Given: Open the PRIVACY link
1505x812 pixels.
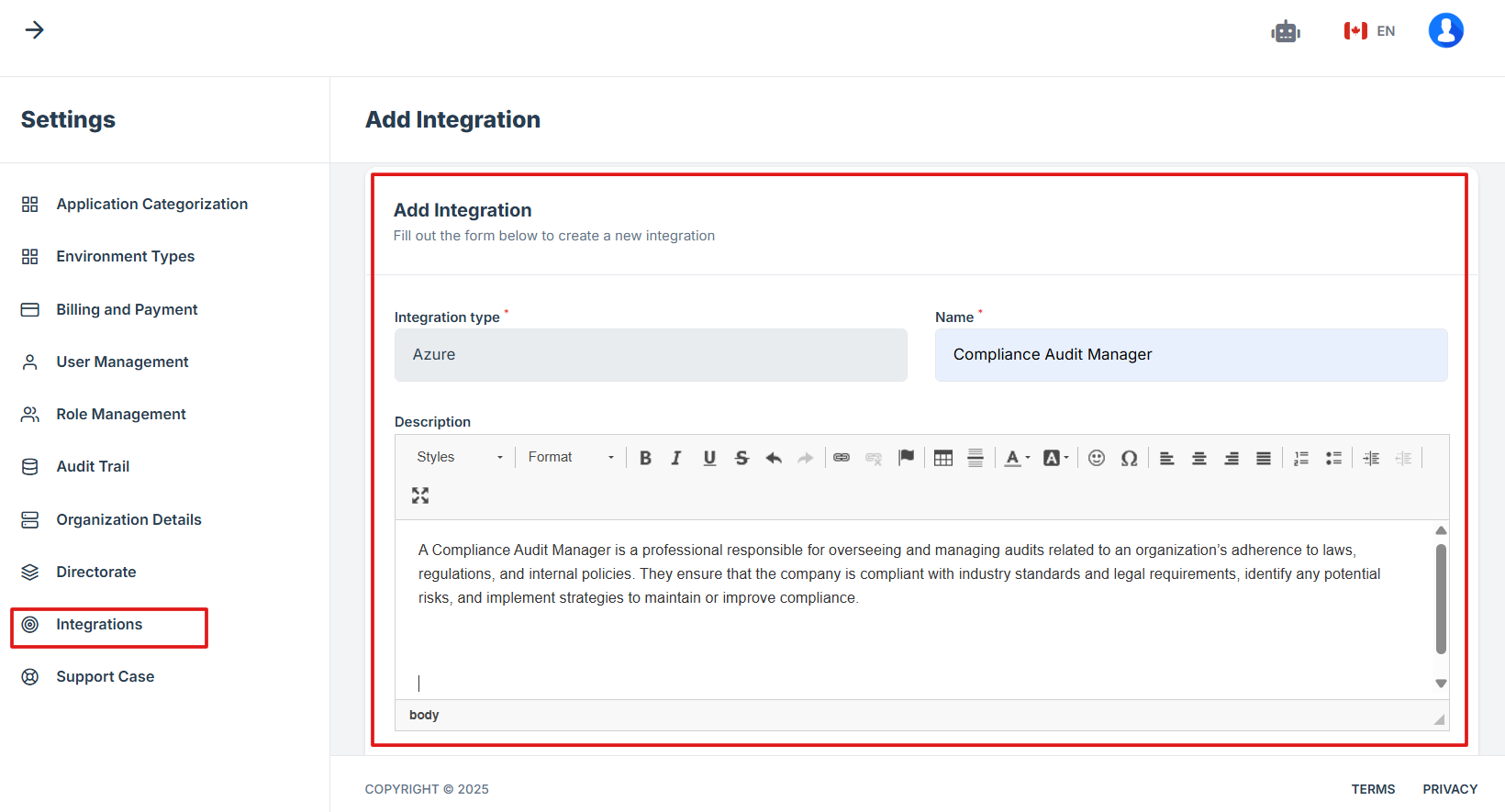Looking at the screenshot, I should pyautogui.click(x=1450, y=789).
